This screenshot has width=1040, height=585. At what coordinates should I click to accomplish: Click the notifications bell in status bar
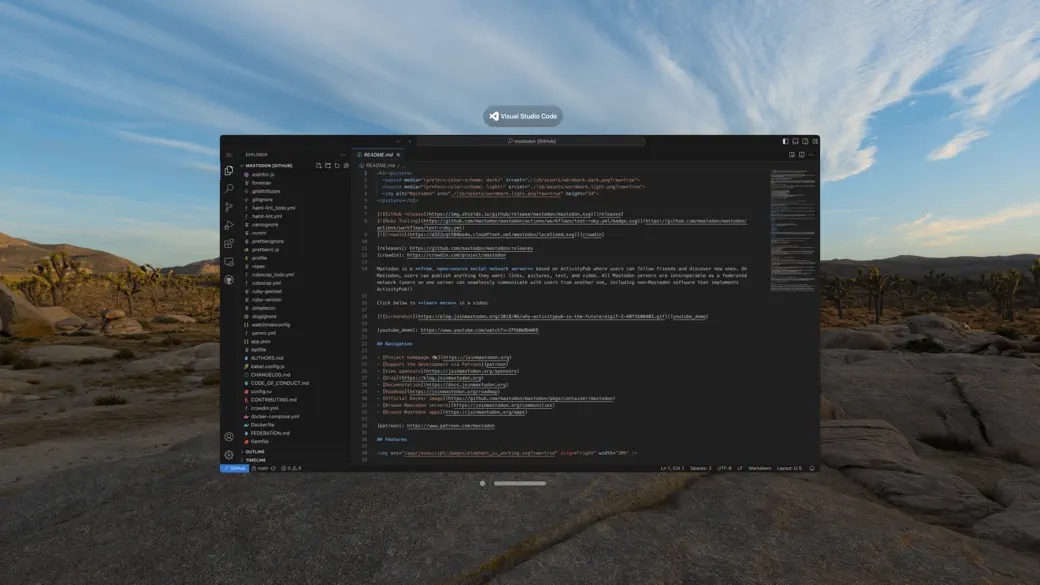pyautogui.click(x=811, y=466)
